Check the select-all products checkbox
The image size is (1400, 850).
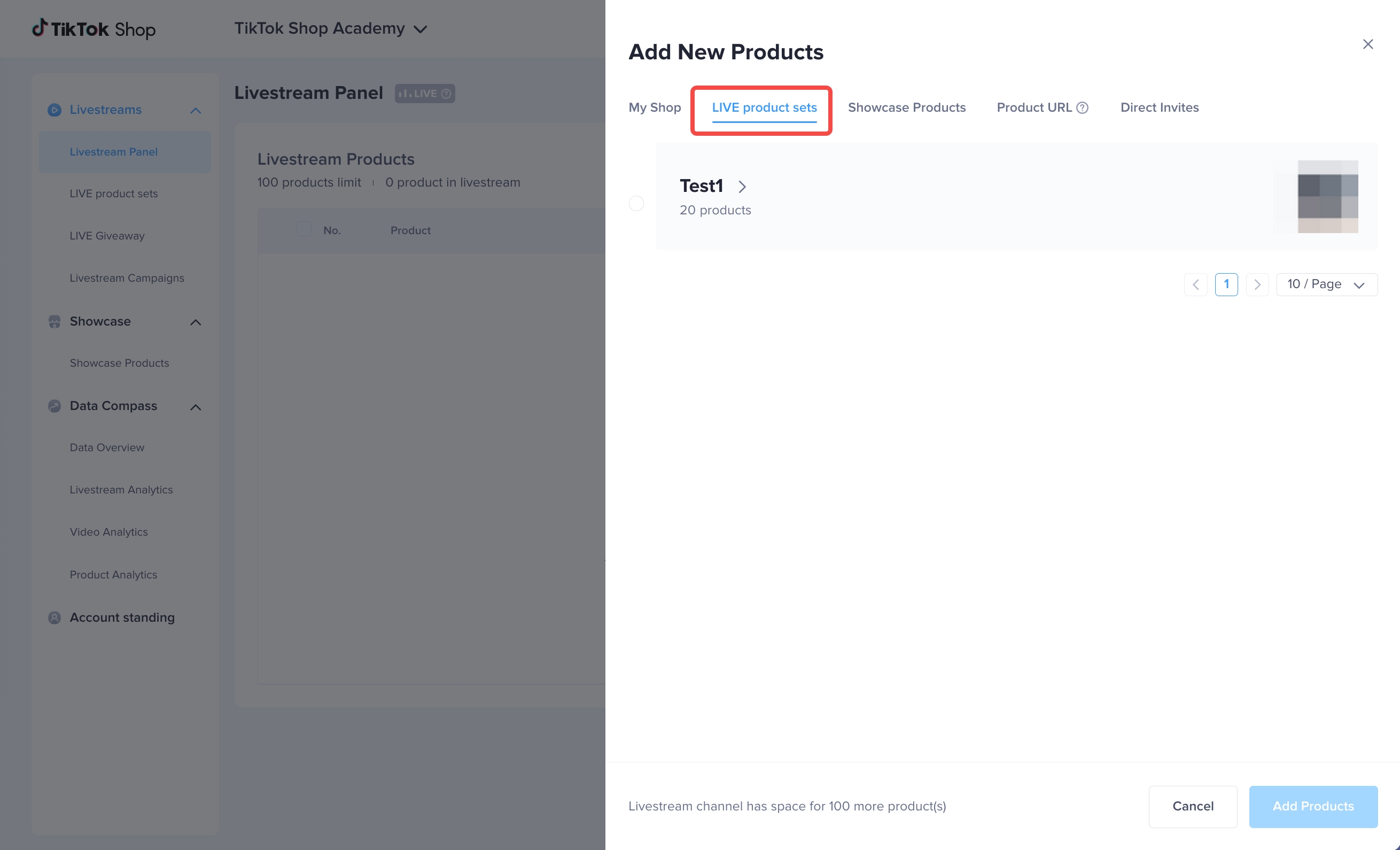point(304,230)
